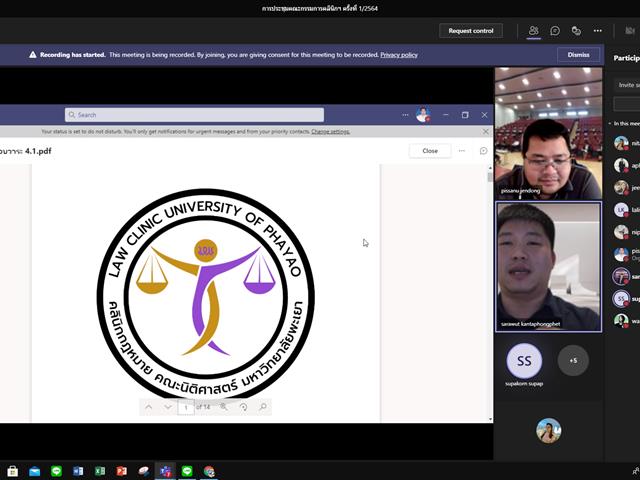Screen dimensions: 640x480
Task: Click the self-view avatar below participant tiles
Action: [x=549, y=430]
